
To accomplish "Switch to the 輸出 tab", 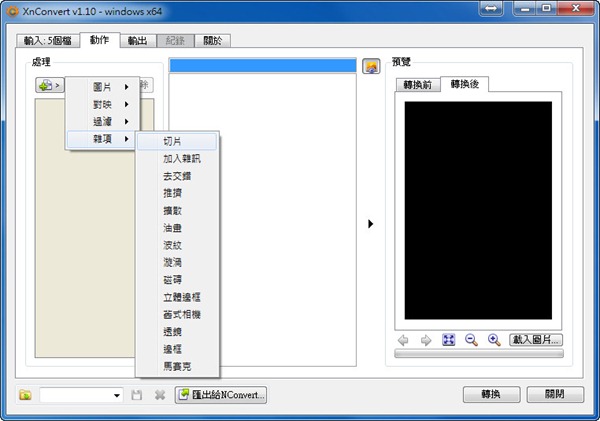I will point(138,41).
